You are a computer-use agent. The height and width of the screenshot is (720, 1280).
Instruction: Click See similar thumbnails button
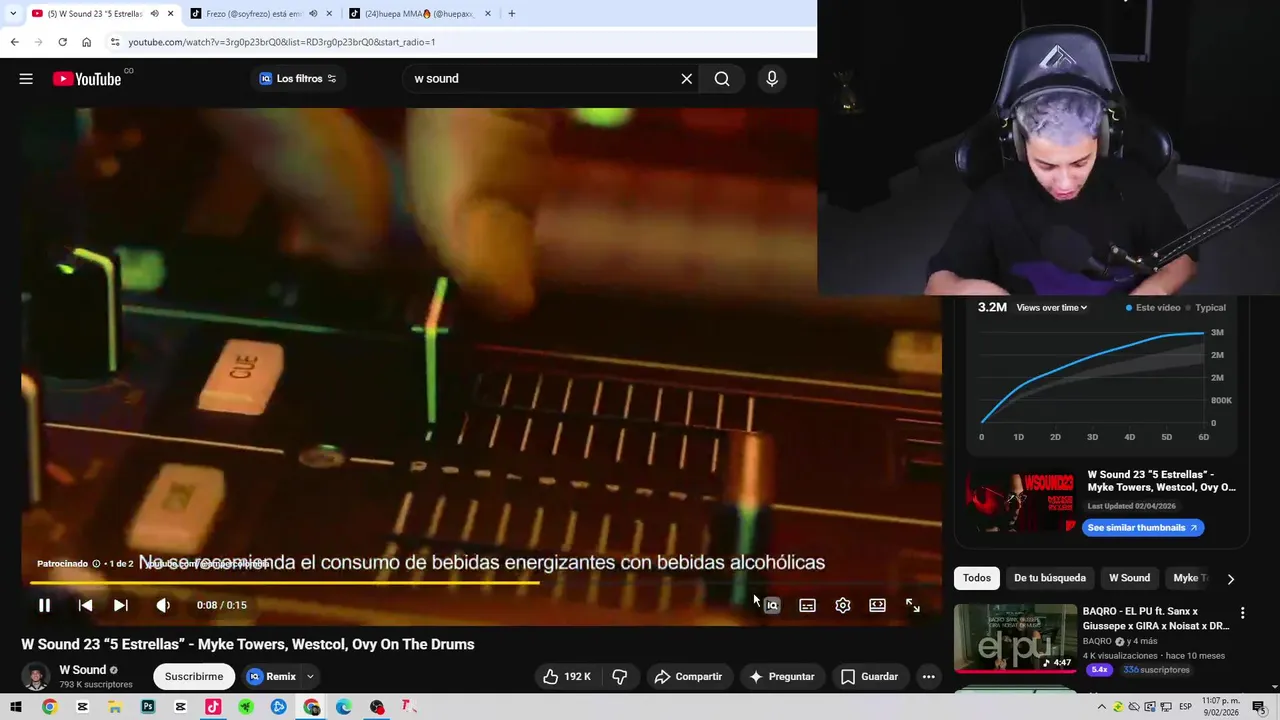coord(1142,528)
